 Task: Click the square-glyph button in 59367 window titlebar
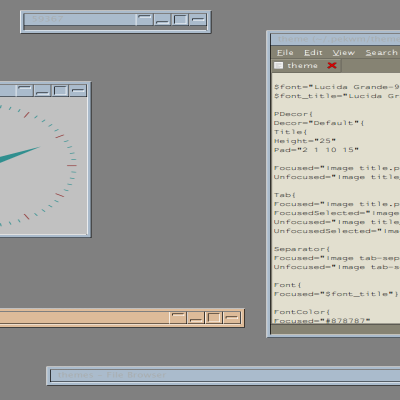(180, 20)
